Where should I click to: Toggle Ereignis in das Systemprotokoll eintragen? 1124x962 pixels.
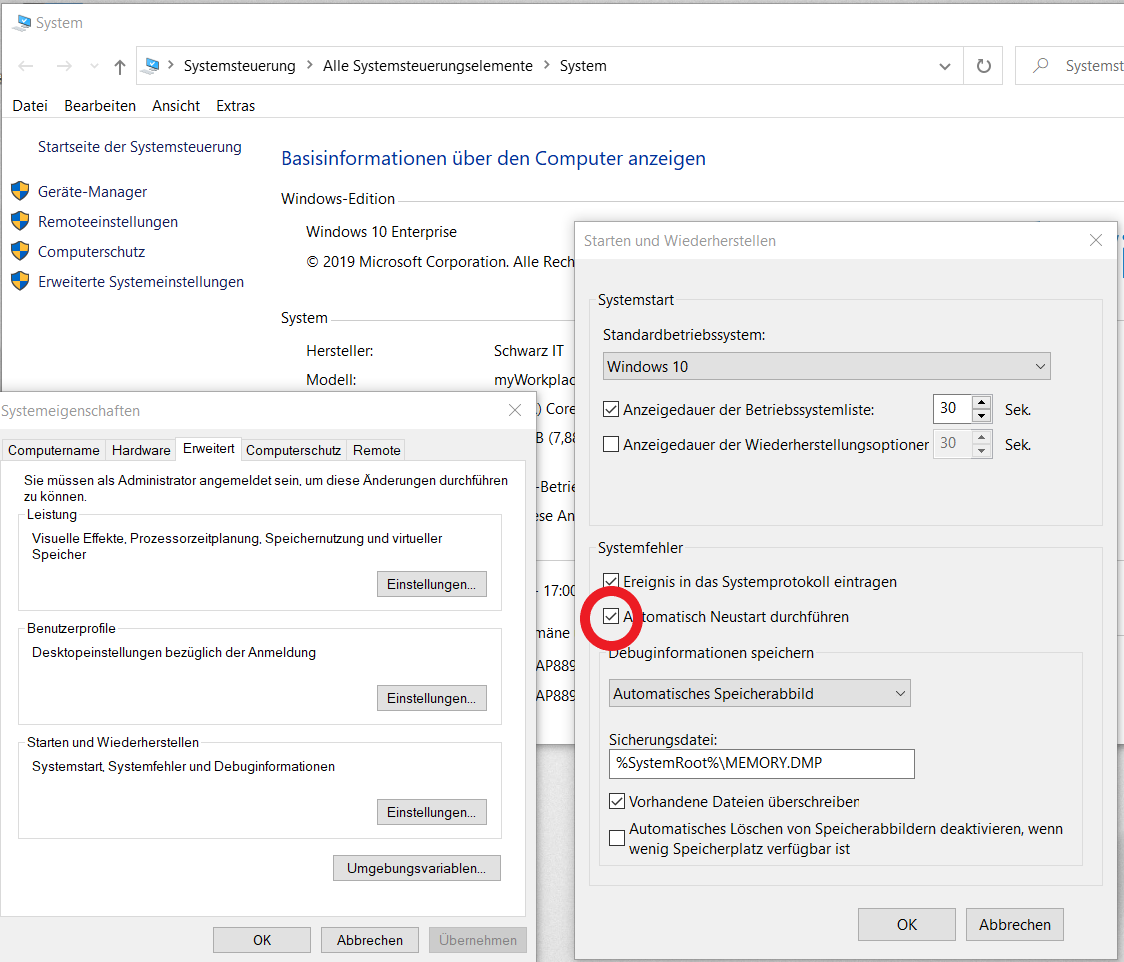pos(611,581)
